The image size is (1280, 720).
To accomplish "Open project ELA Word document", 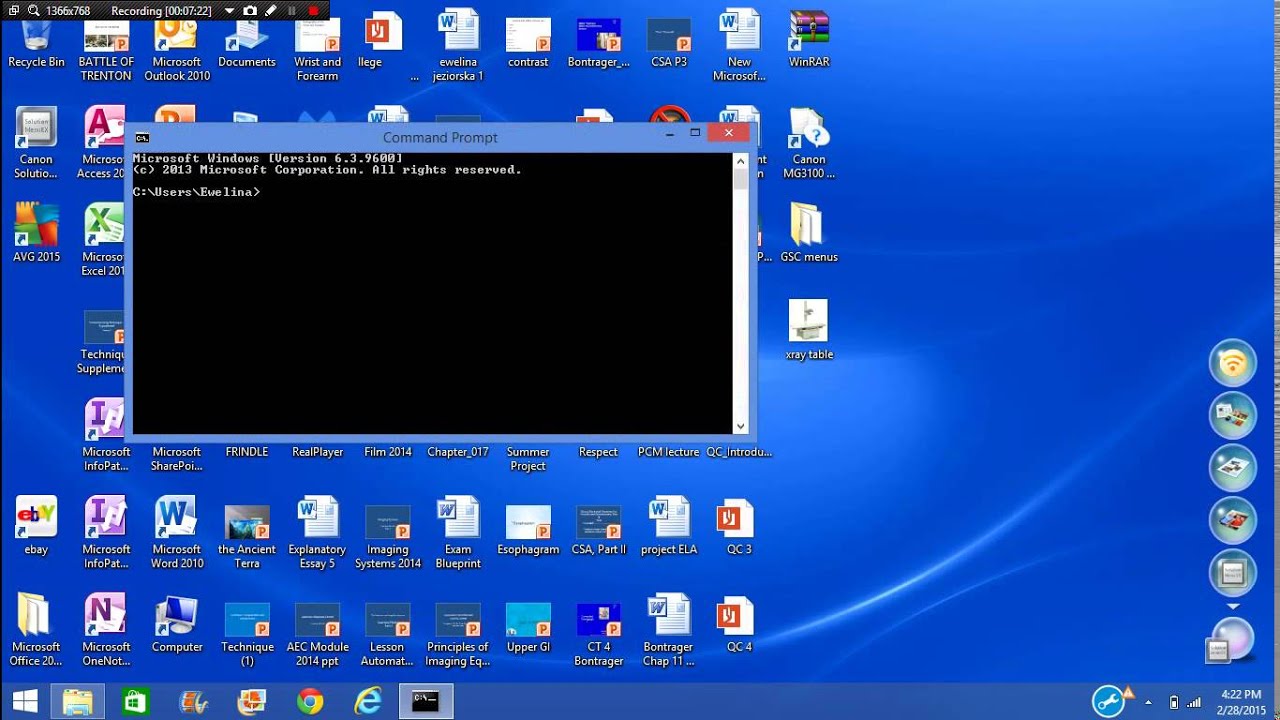I will click(669, 527).
